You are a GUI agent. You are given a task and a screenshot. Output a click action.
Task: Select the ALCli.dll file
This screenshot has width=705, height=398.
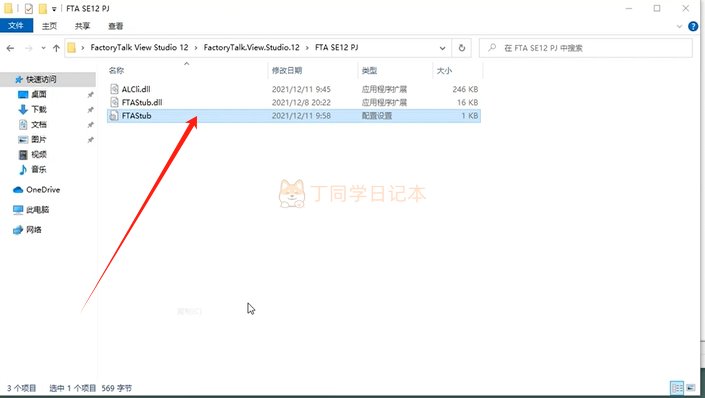tap(294, 89)
